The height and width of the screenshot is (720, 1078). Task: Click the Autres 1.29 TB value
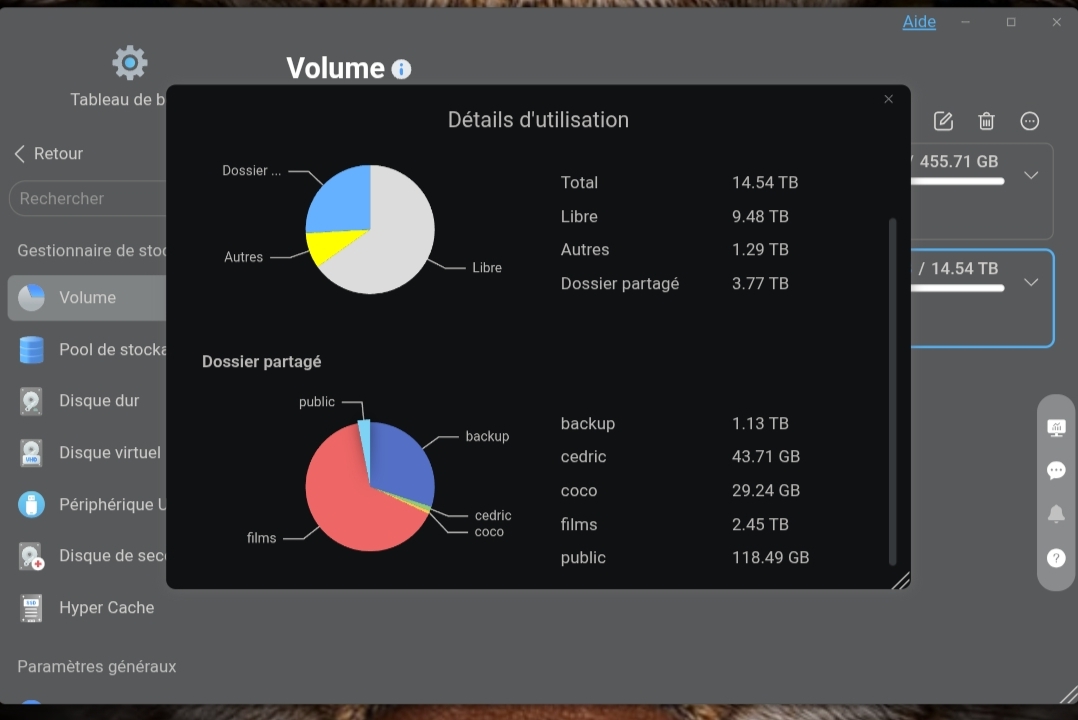[x=760, y=250]
